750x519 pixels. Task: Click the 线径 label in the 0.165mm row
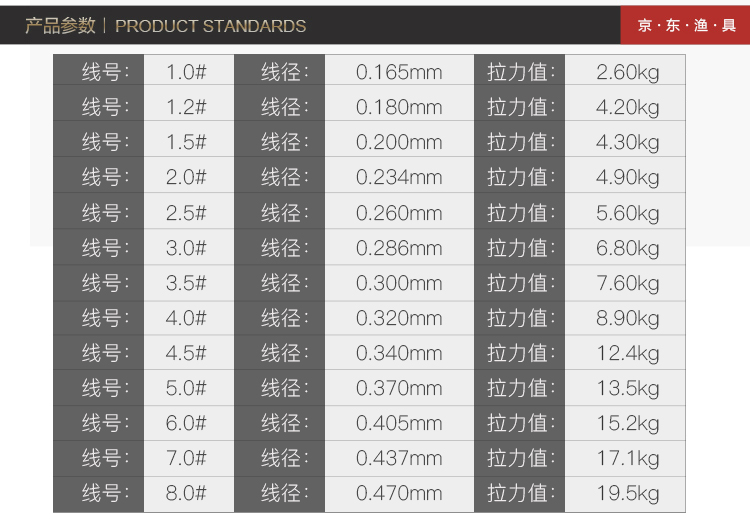click(285, 72)
